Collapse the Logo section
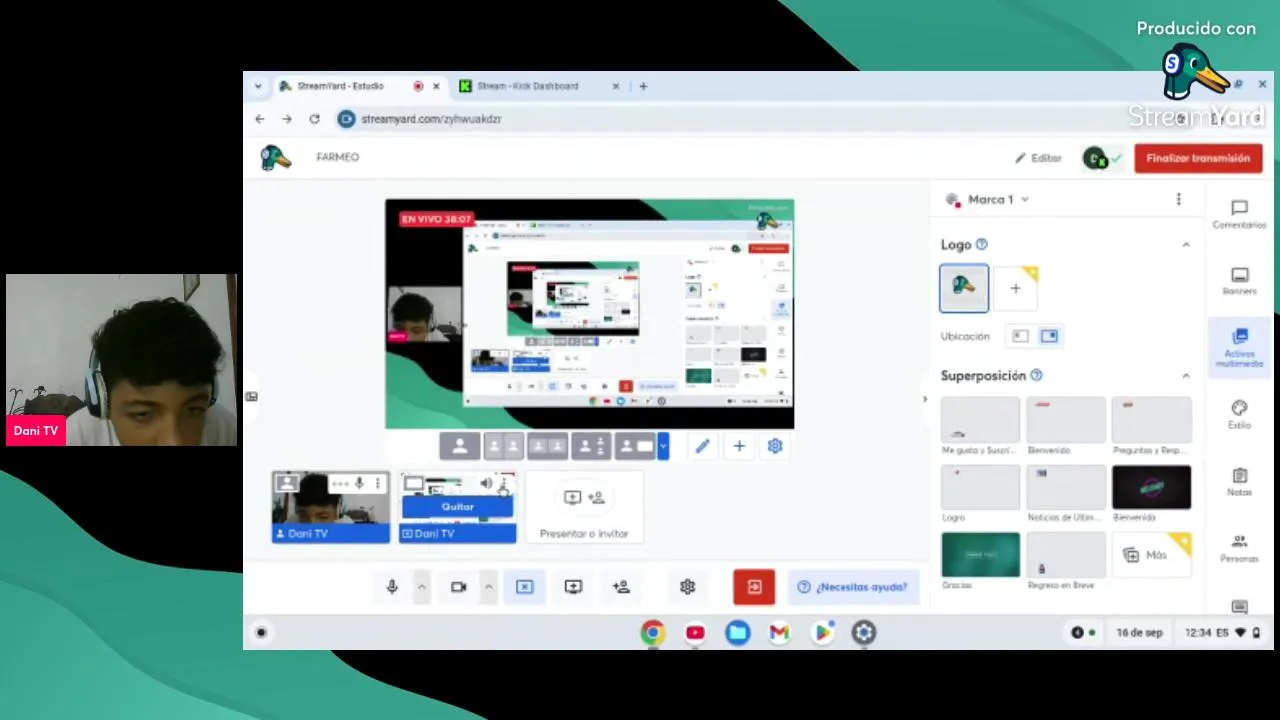The image size is (1280, 720). [1186, 244]
